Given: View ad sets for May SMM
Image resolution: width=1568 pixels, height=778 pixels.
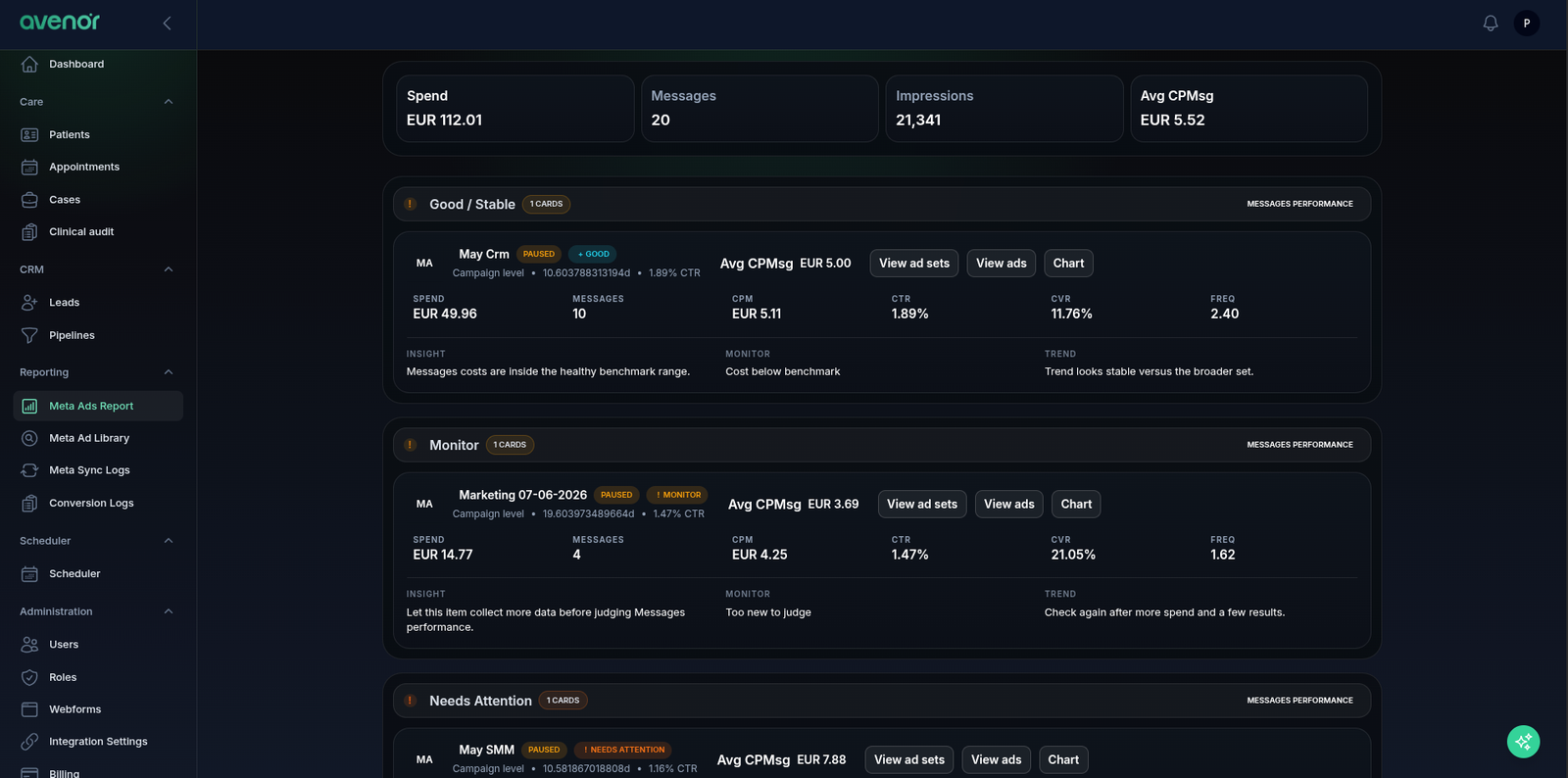Looking at the screenshot, I should coord(909,759).
